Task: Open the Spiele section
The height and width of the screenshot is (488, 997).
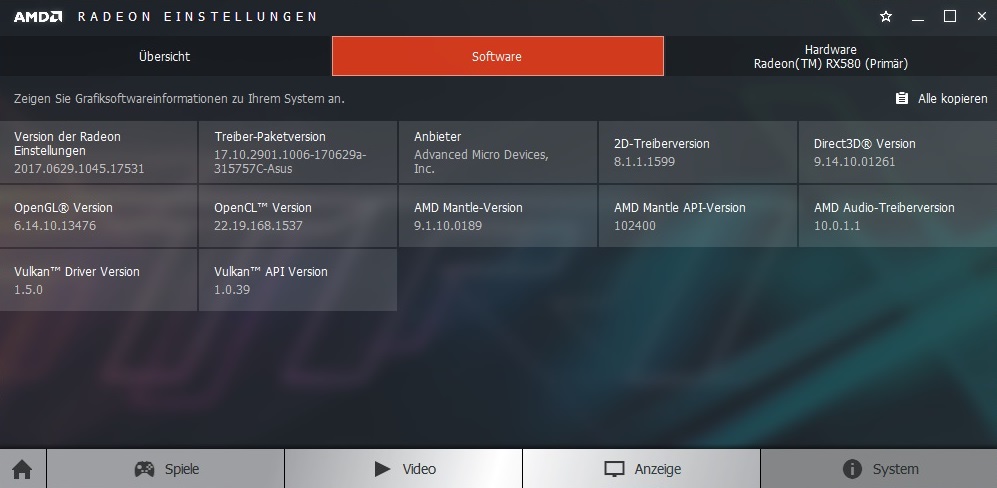Action: click(x=165, y=469)
